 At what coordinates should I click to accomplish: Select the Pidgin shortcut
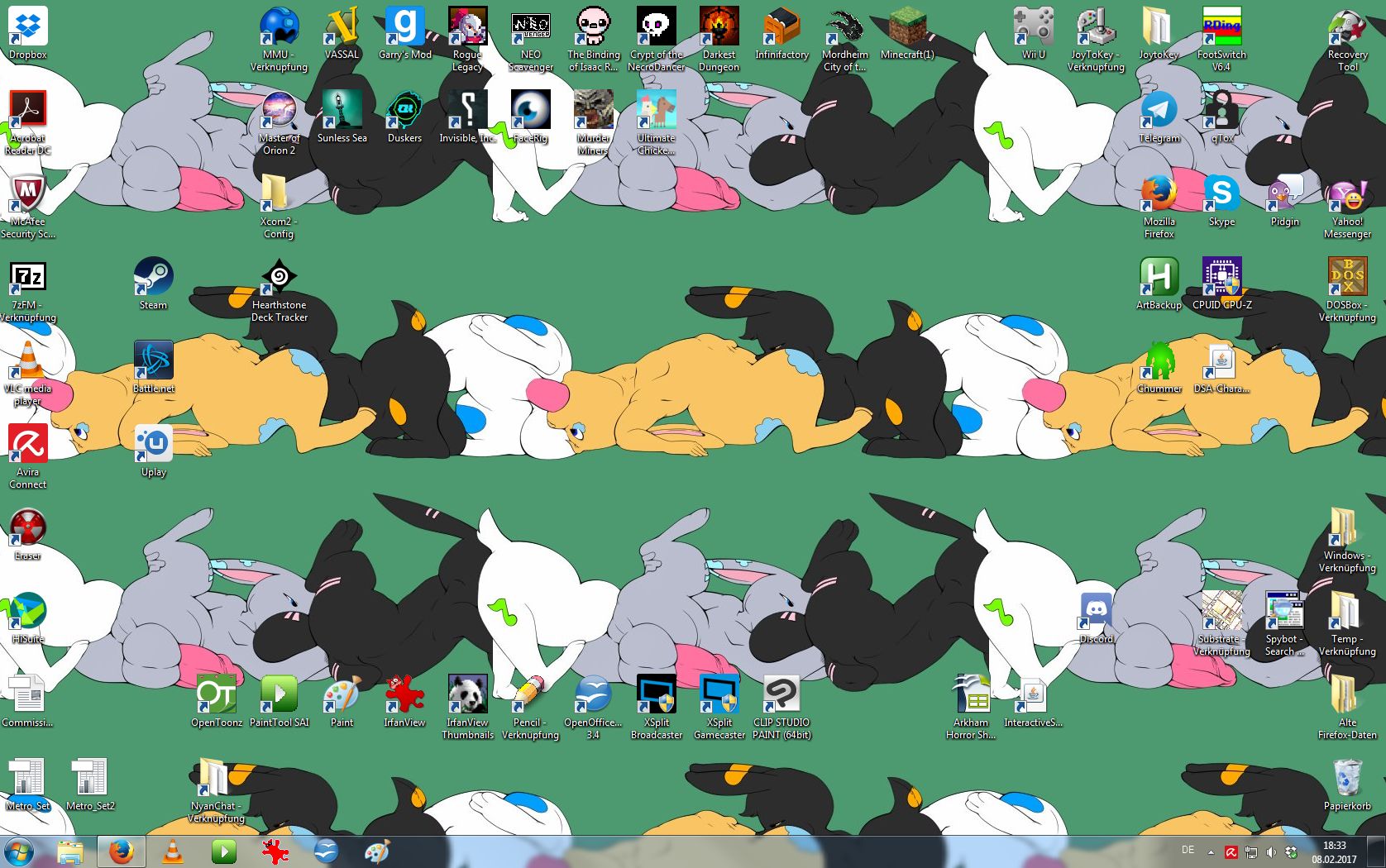1284,200
